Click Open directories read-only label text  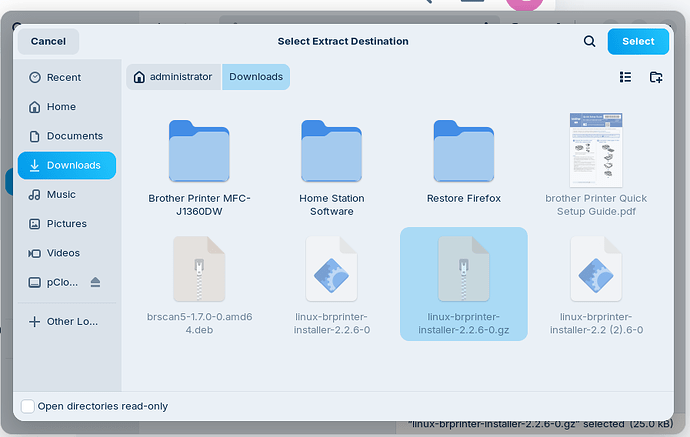point(103,406)
